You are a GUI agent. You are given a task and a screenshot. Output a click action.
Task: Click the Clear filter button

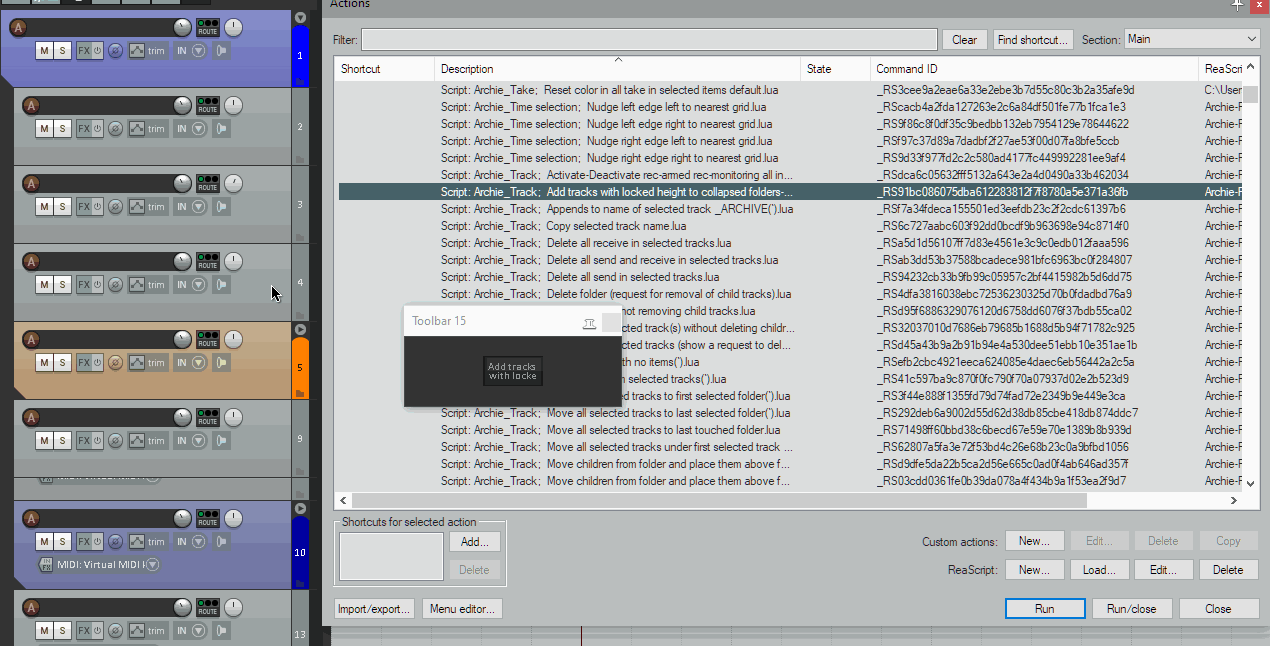(965, 40)
